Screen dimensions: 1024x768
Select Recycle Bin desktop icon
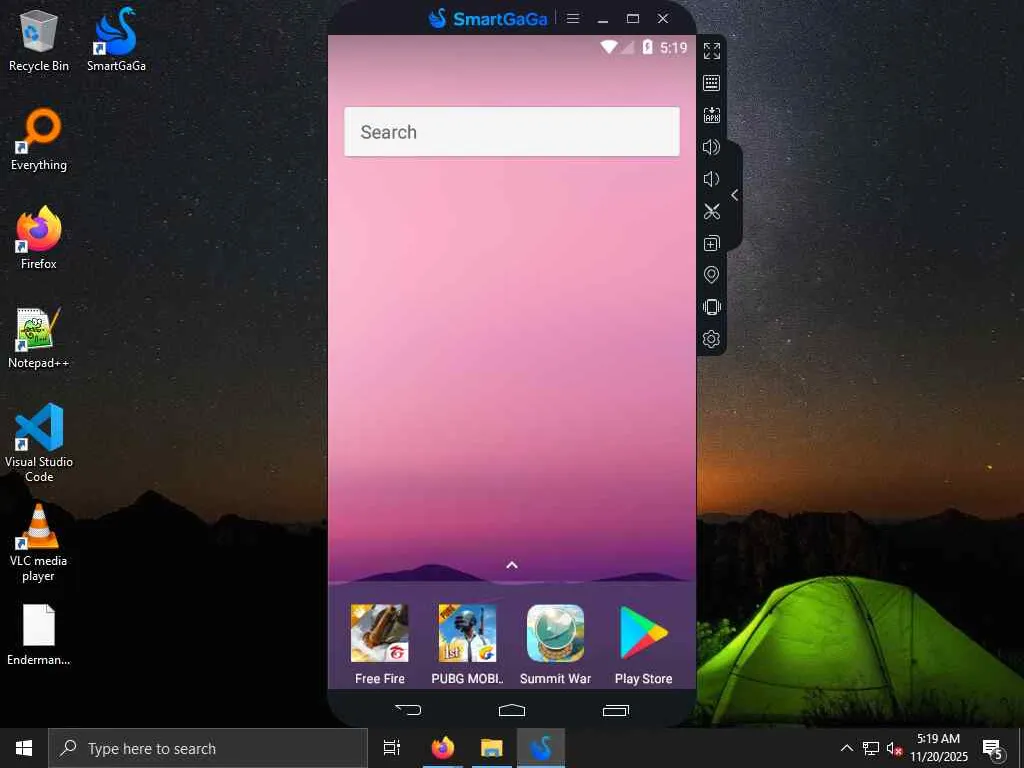(39, 40)
